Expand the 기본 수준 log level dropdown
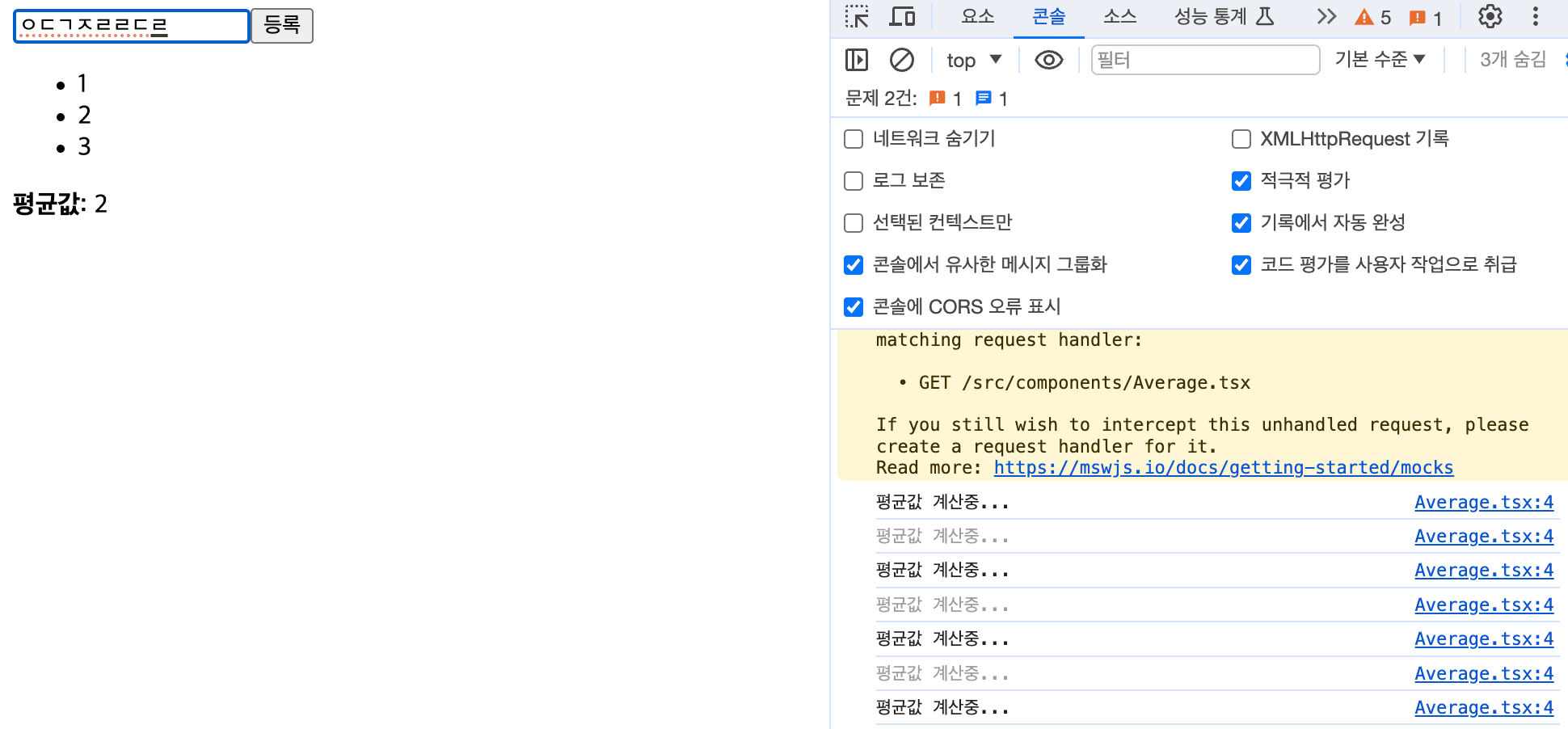Screen dimensions: 1568x729 [x=1380, y=59]
